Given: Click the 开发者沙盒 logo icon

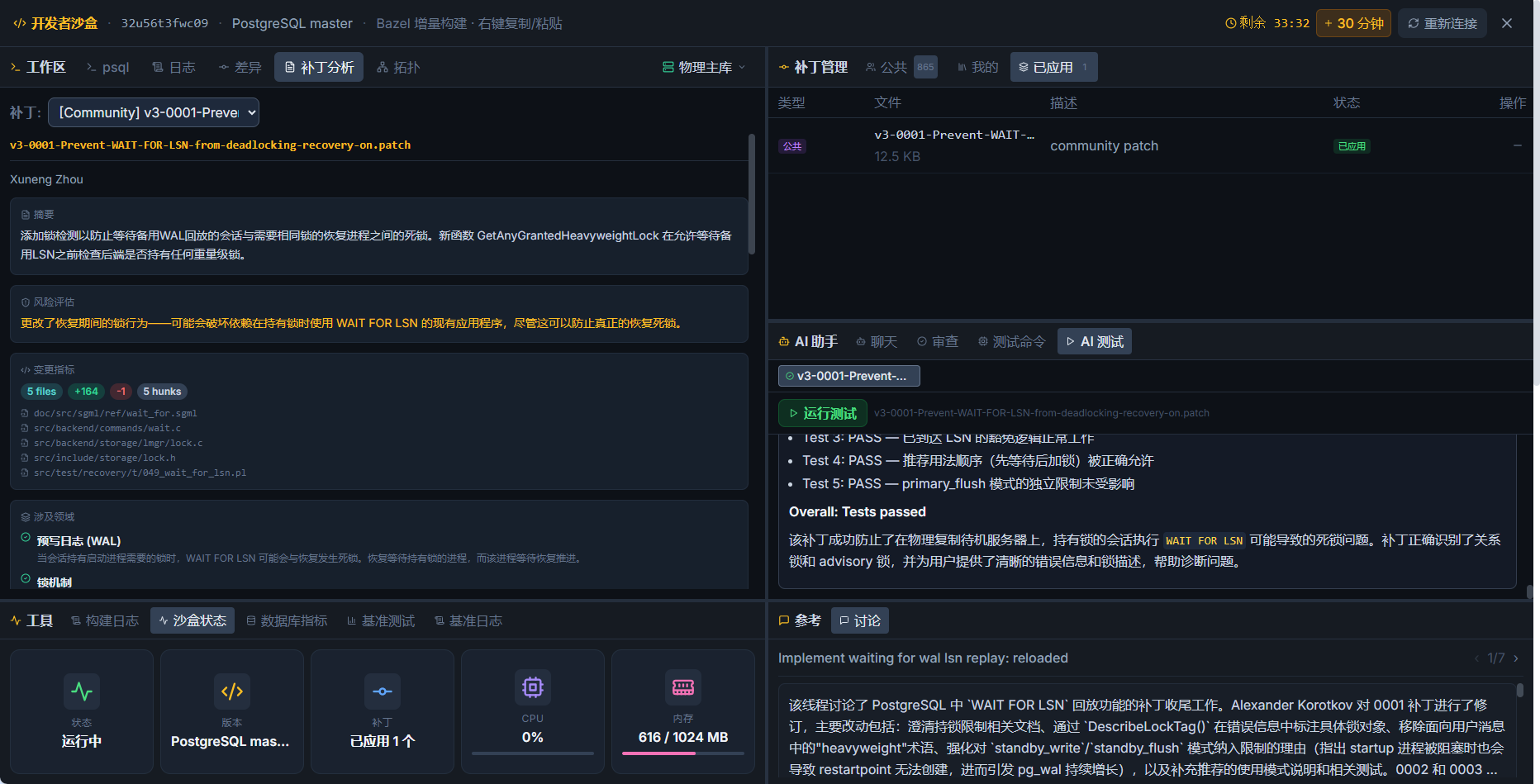Looking at the screenshot, I should [20, 23].
